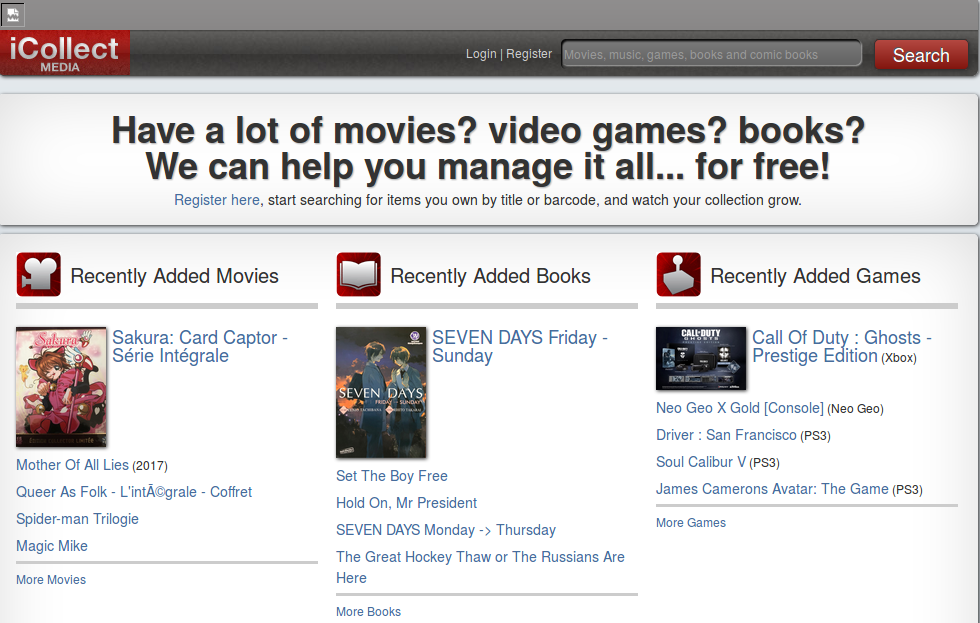Go to More Movies
980x623 pixels.
(x=51, y=579)
